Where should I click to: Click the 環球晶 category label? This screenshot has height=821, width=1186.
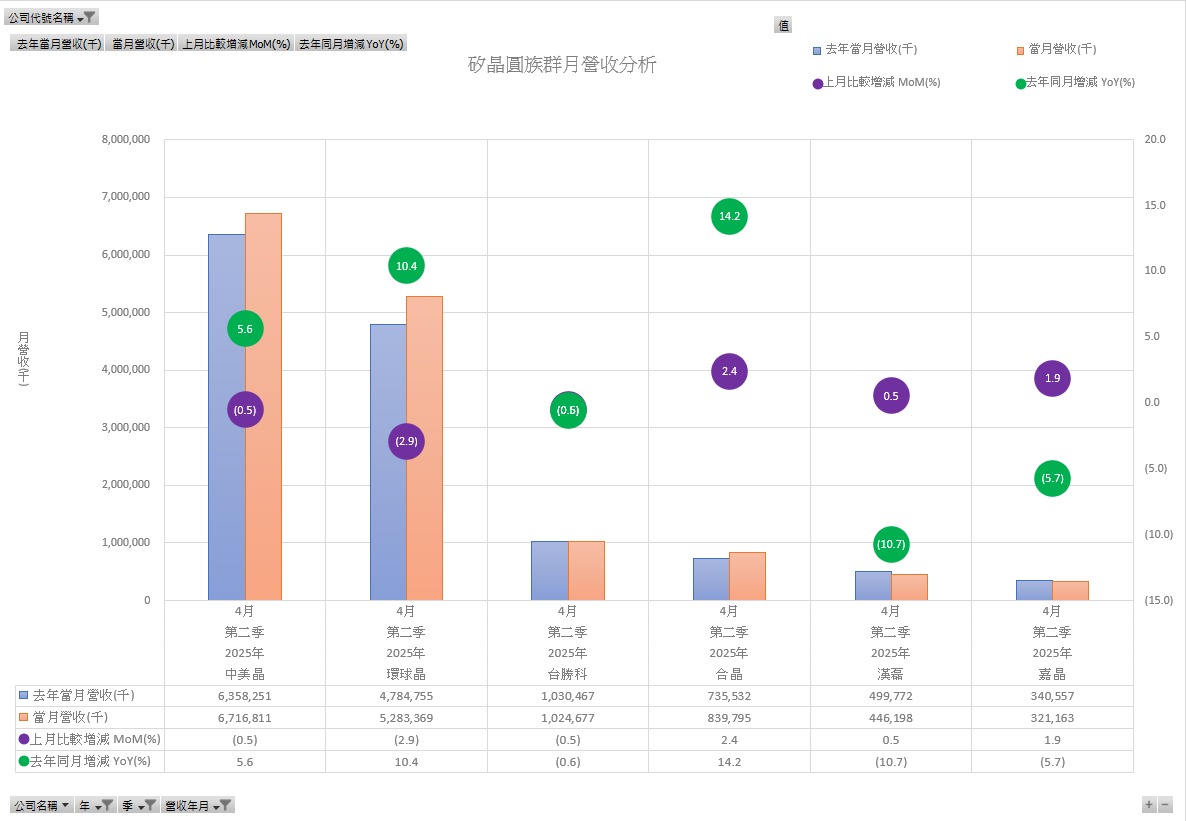tap(406, 673)
